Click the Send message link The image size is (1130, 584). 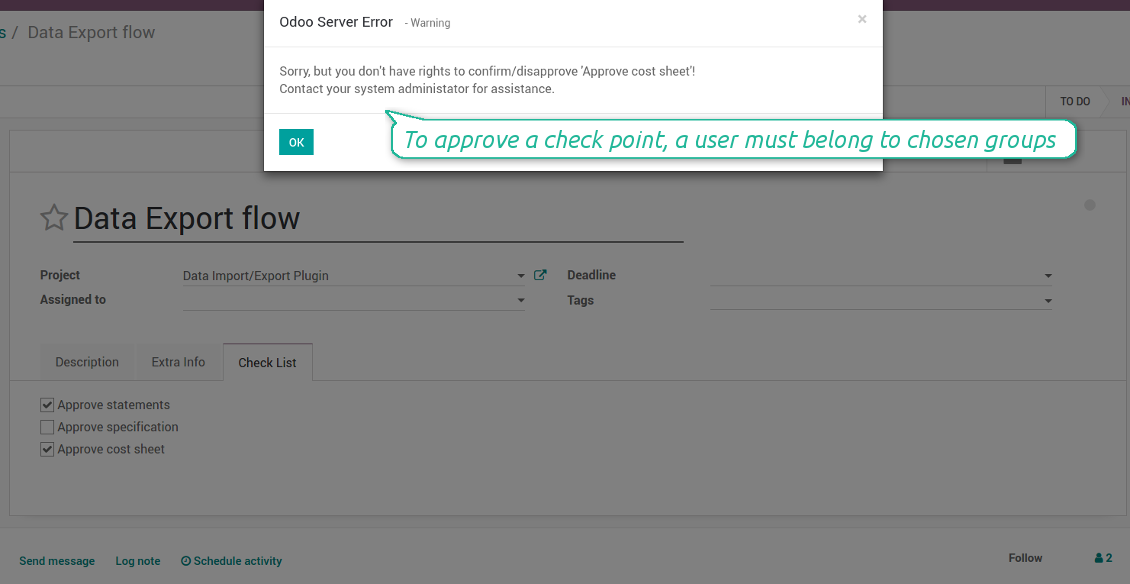tap(57, 561)
